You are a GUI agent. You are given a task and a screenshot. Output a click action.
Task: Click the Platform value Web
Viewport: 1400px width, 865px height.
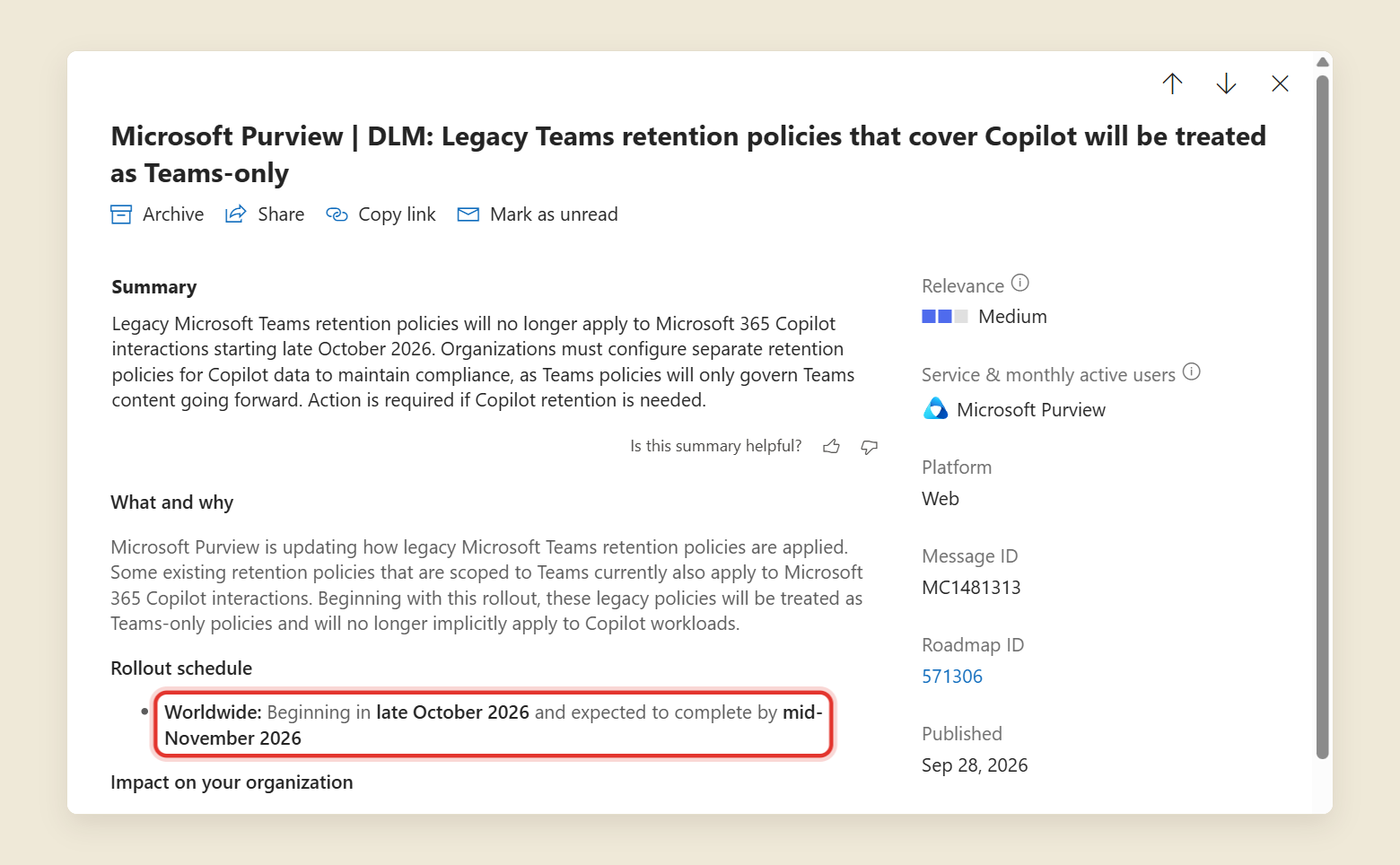(x=941, y=499)
